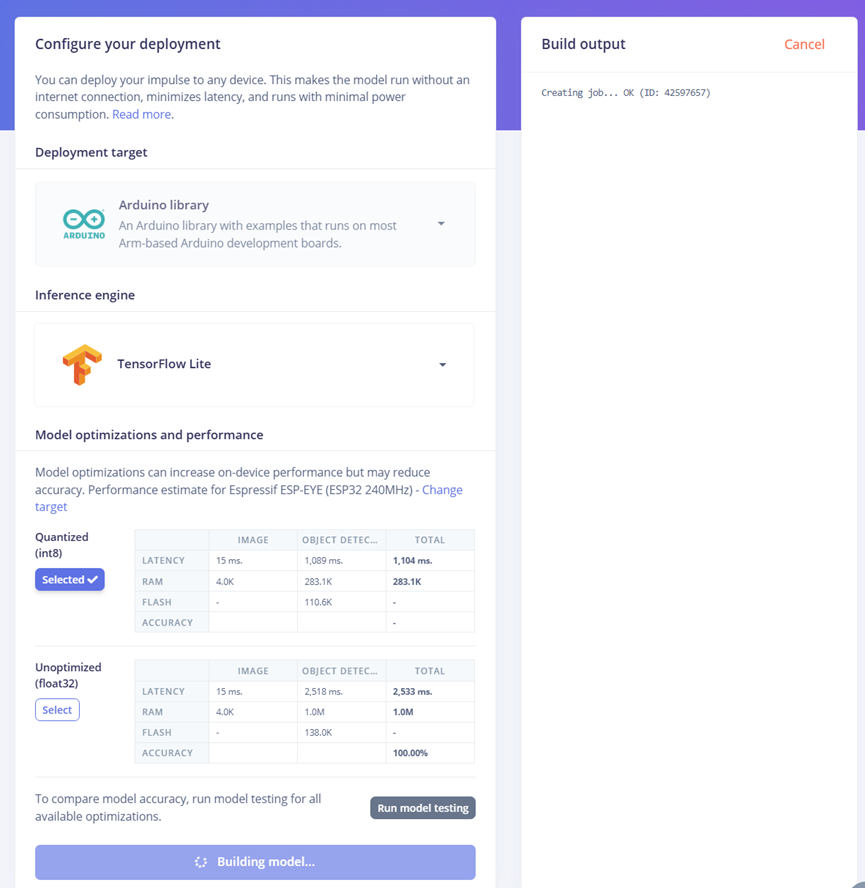Click the Build output job log text
The width and height of the screenshot is (865, 888).
coord(626,93)
